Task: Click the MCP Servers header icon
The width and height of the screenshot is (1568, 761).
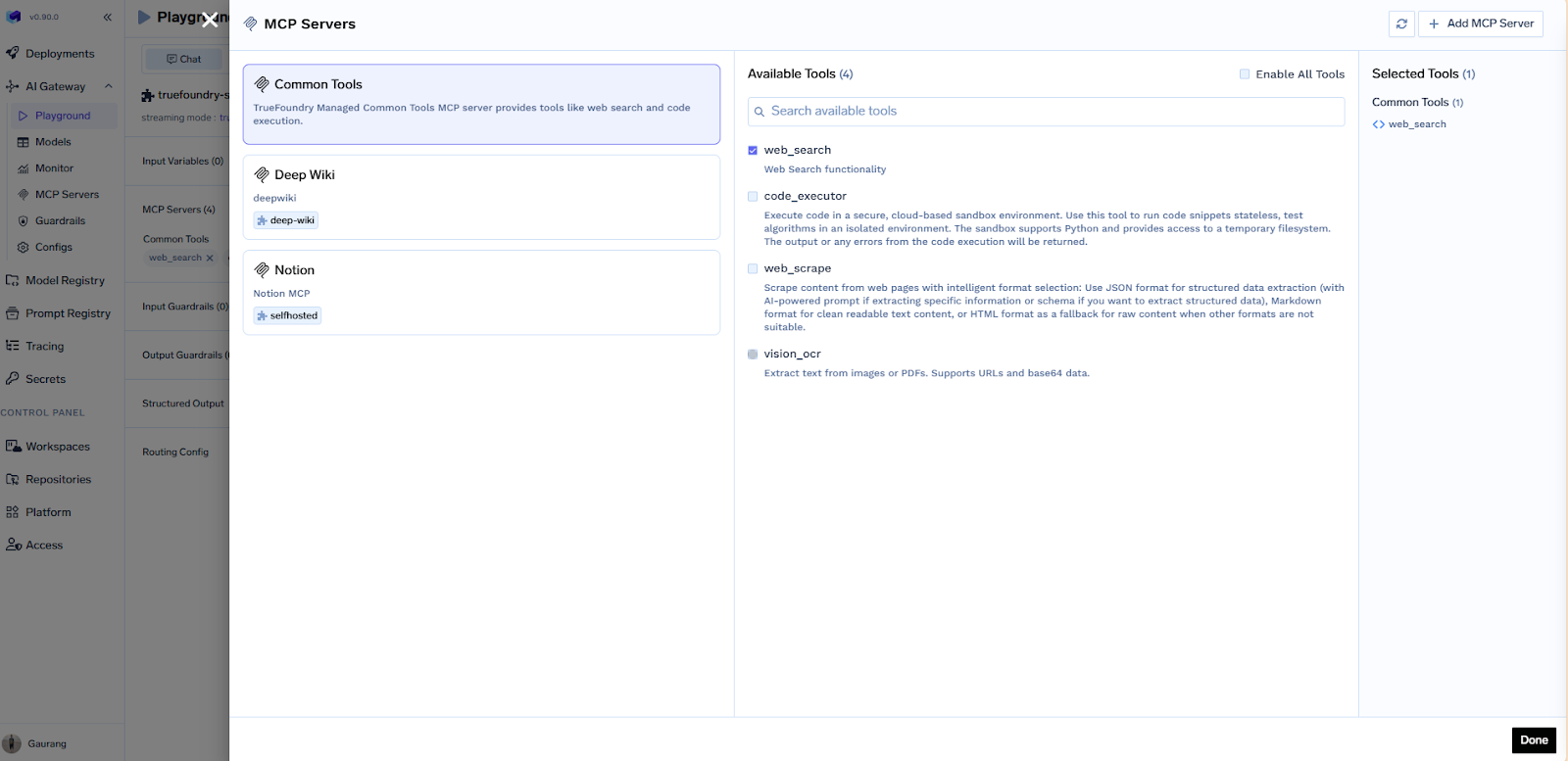Action: tap(251, 24)
